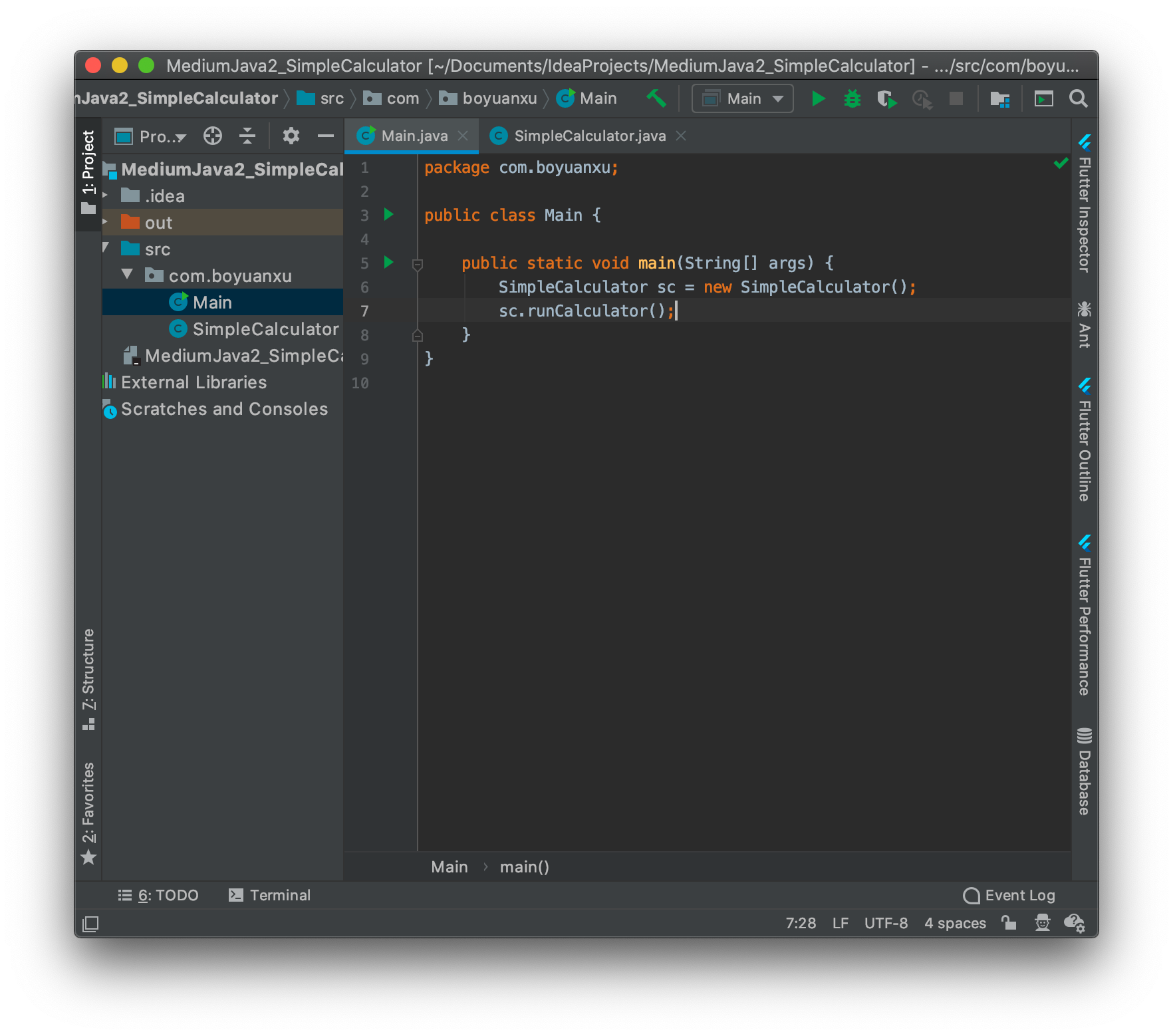Open Project panel settings gear icon
Image resolution: width=1173 pixels, height=1036 pixels.
click(x=290, y=136)
